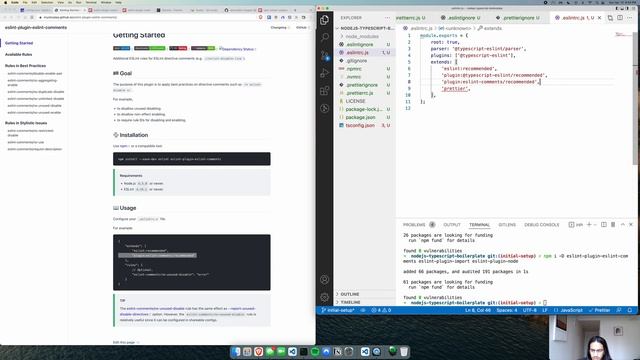Open the GitHub link in docs header
This screenshot has width=640, height=360.
[302, 27]
